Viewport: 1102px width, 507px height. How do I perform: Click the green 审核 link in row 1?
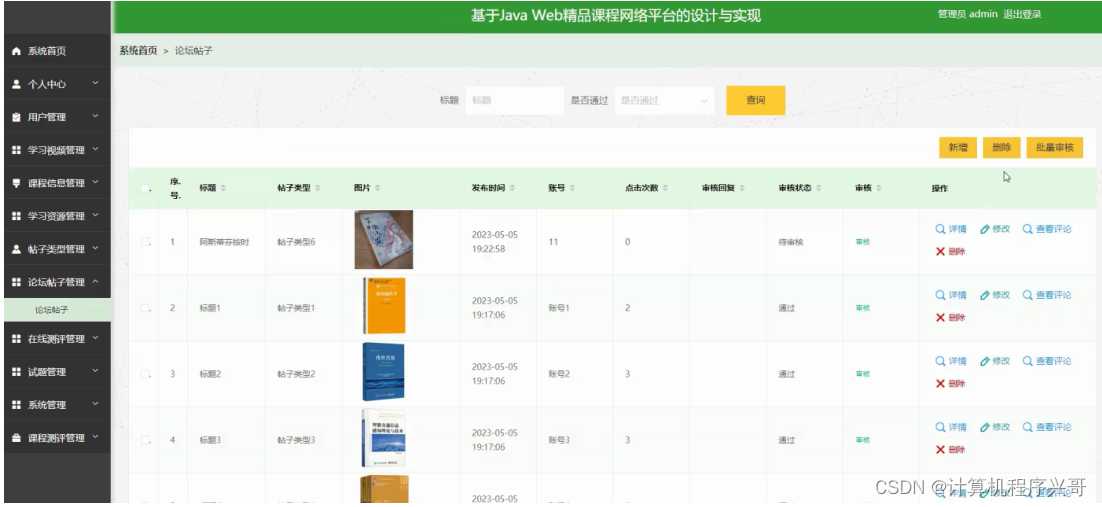pyautogui.click(x=862, y=242)
